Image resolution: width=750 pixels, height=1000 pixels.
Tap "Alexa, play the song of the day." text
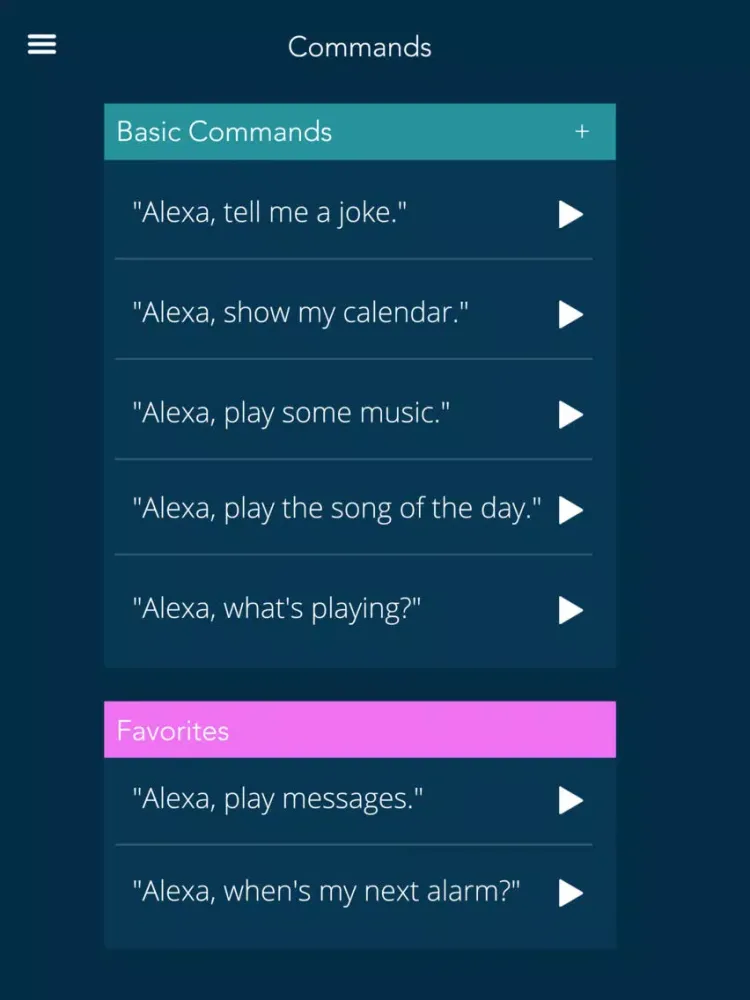point(337,508)
